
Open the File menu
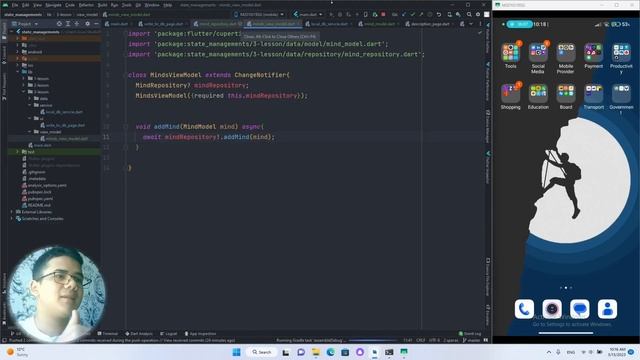(x=15, y=5)
